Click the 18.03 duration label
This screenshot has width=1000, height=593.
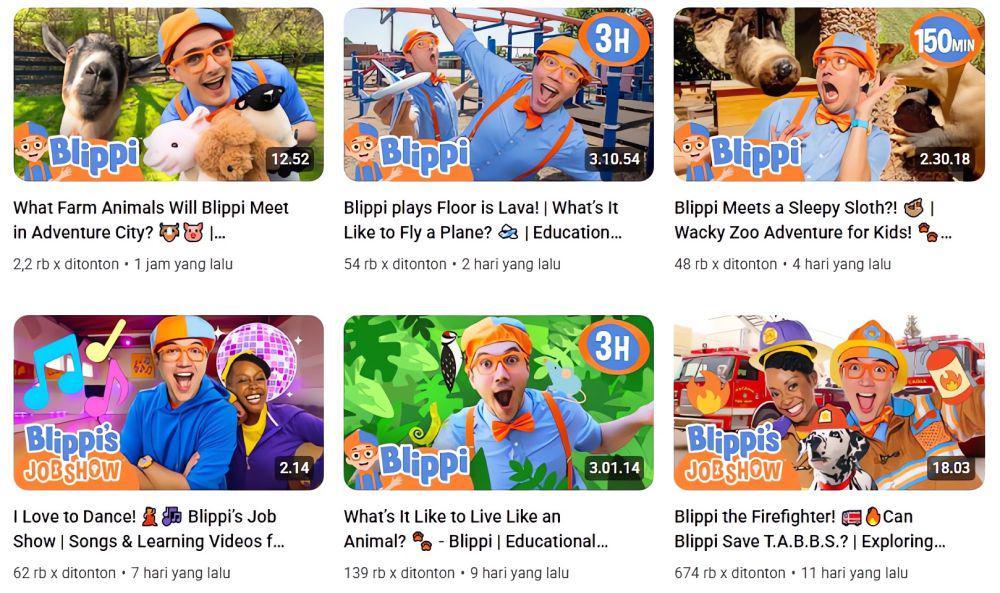coord(951,468)
